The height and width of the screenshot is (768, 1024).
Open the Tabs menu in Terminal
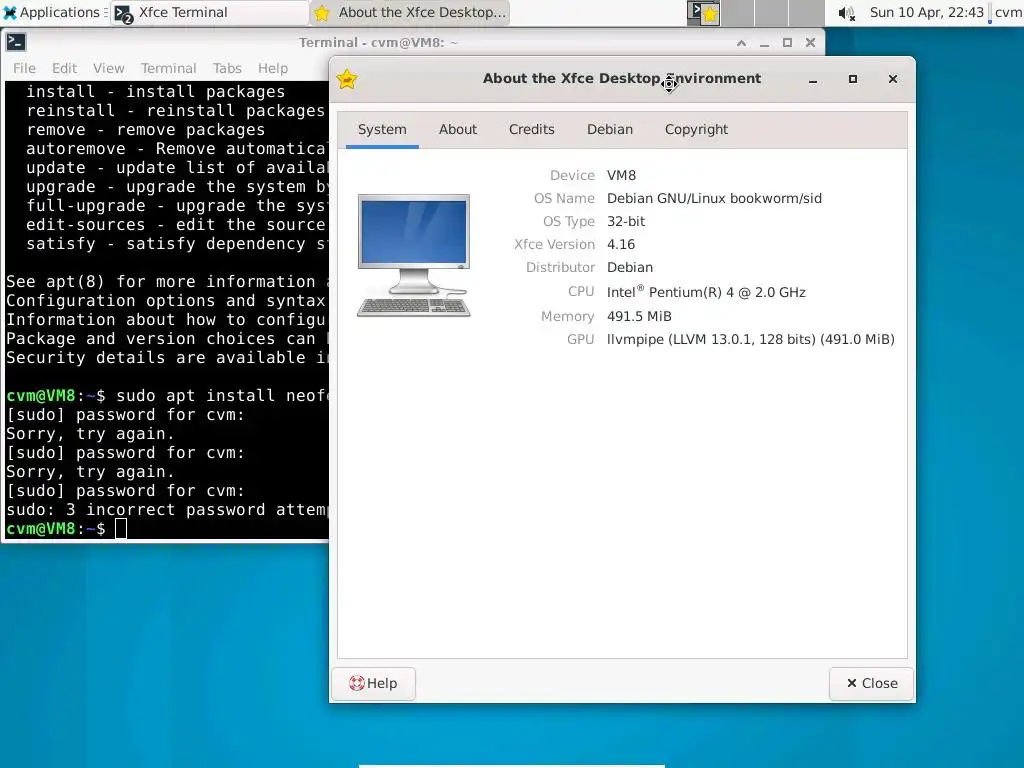click(x=227, y=68)
